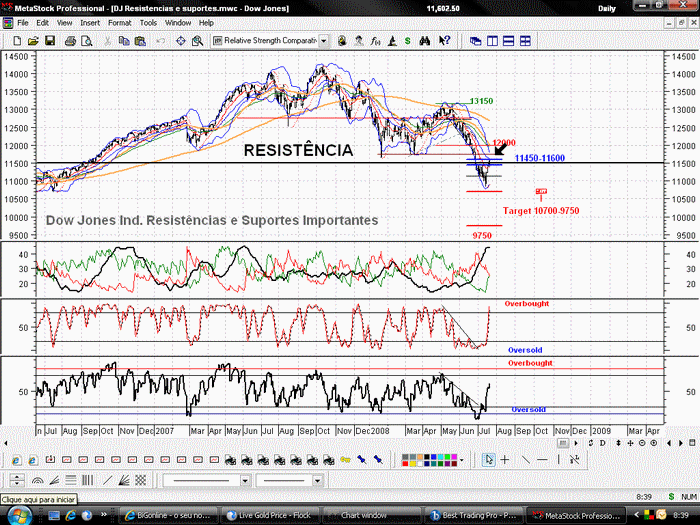Pick the cyan color swatch
The width and height of the screenshot is (700, 525).
click(x=441, y=457)
